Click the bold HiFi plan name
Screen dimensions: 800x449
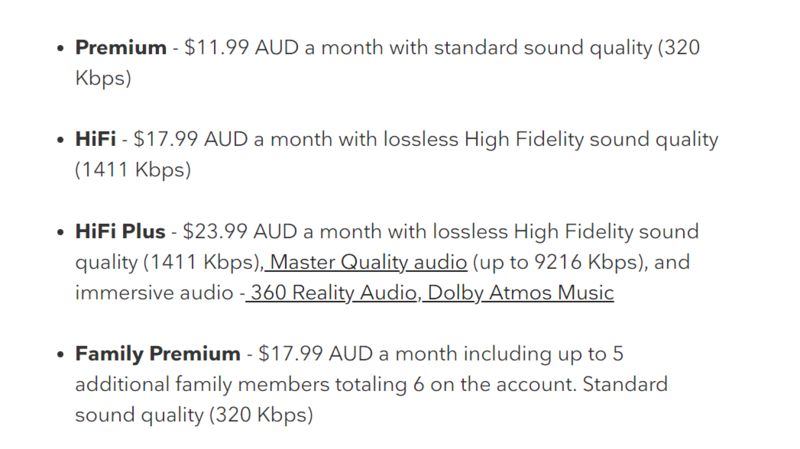[x=94, y=140]
